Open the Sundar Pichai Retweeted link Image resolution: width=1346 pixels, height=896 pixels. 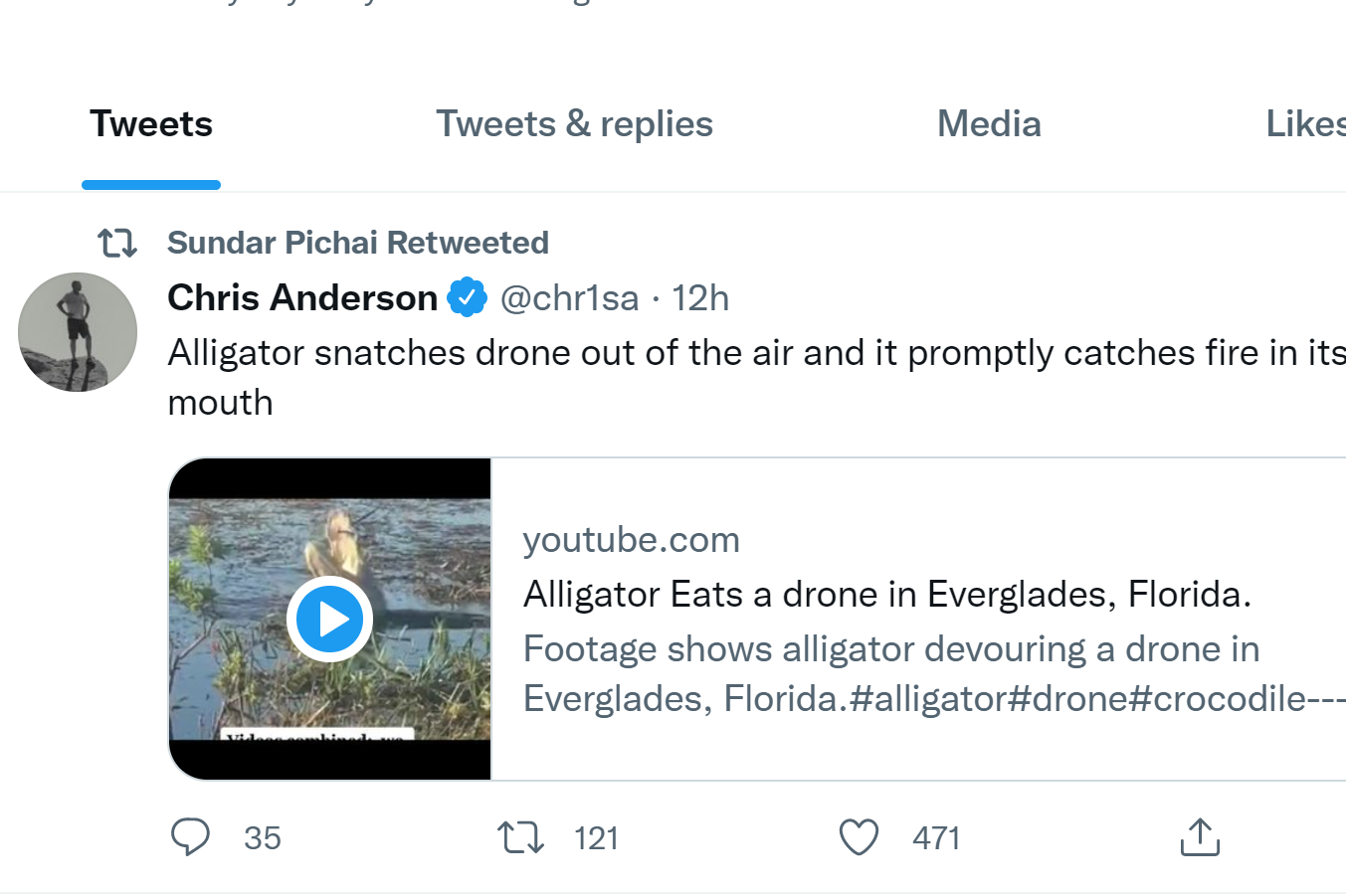pos(358,243)
